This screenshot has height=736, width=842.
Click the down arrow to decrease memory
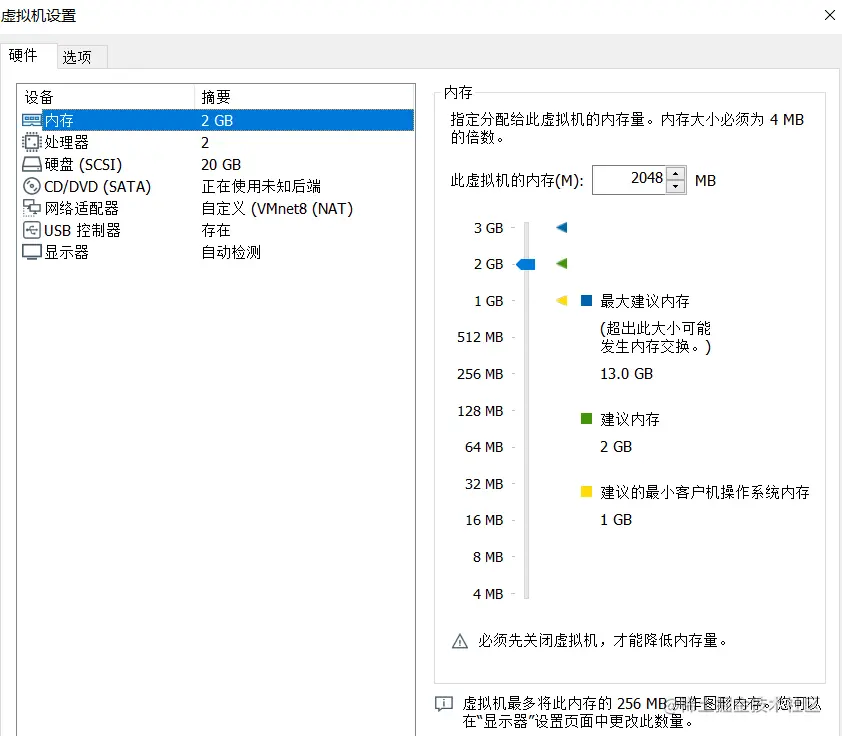675,185
